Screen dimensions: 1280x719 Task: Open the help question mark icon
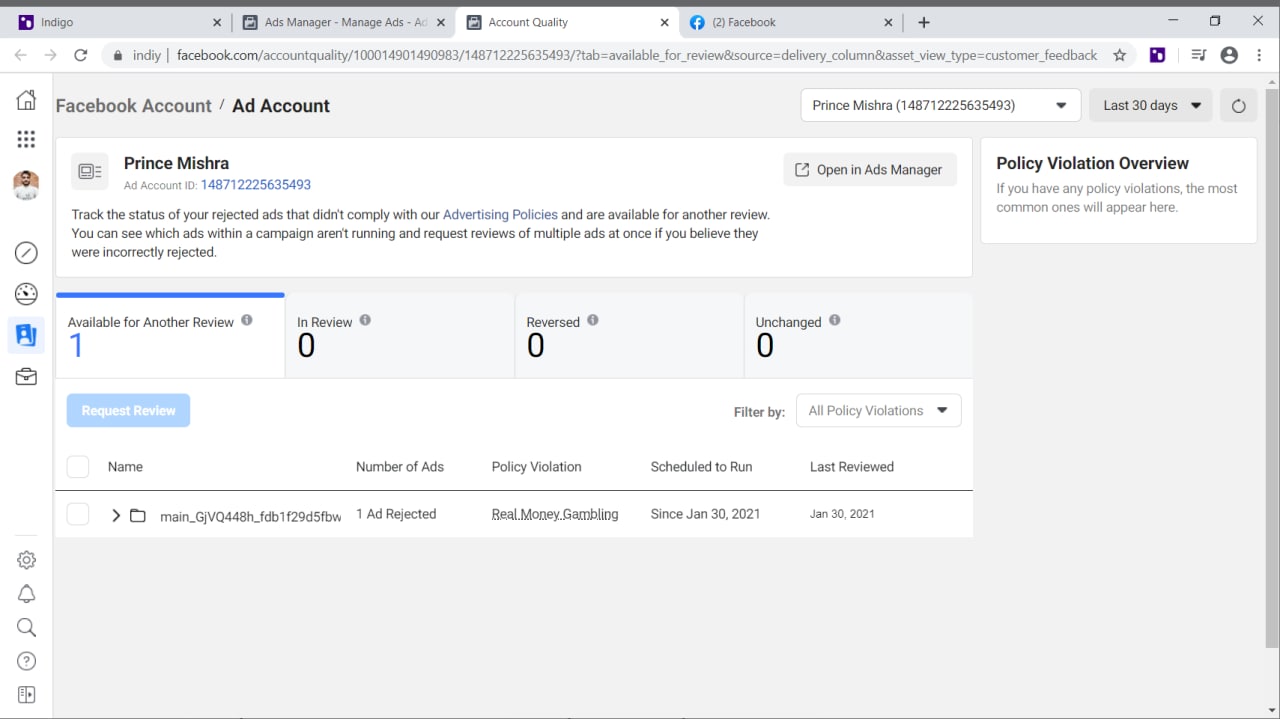pos(27,661)
